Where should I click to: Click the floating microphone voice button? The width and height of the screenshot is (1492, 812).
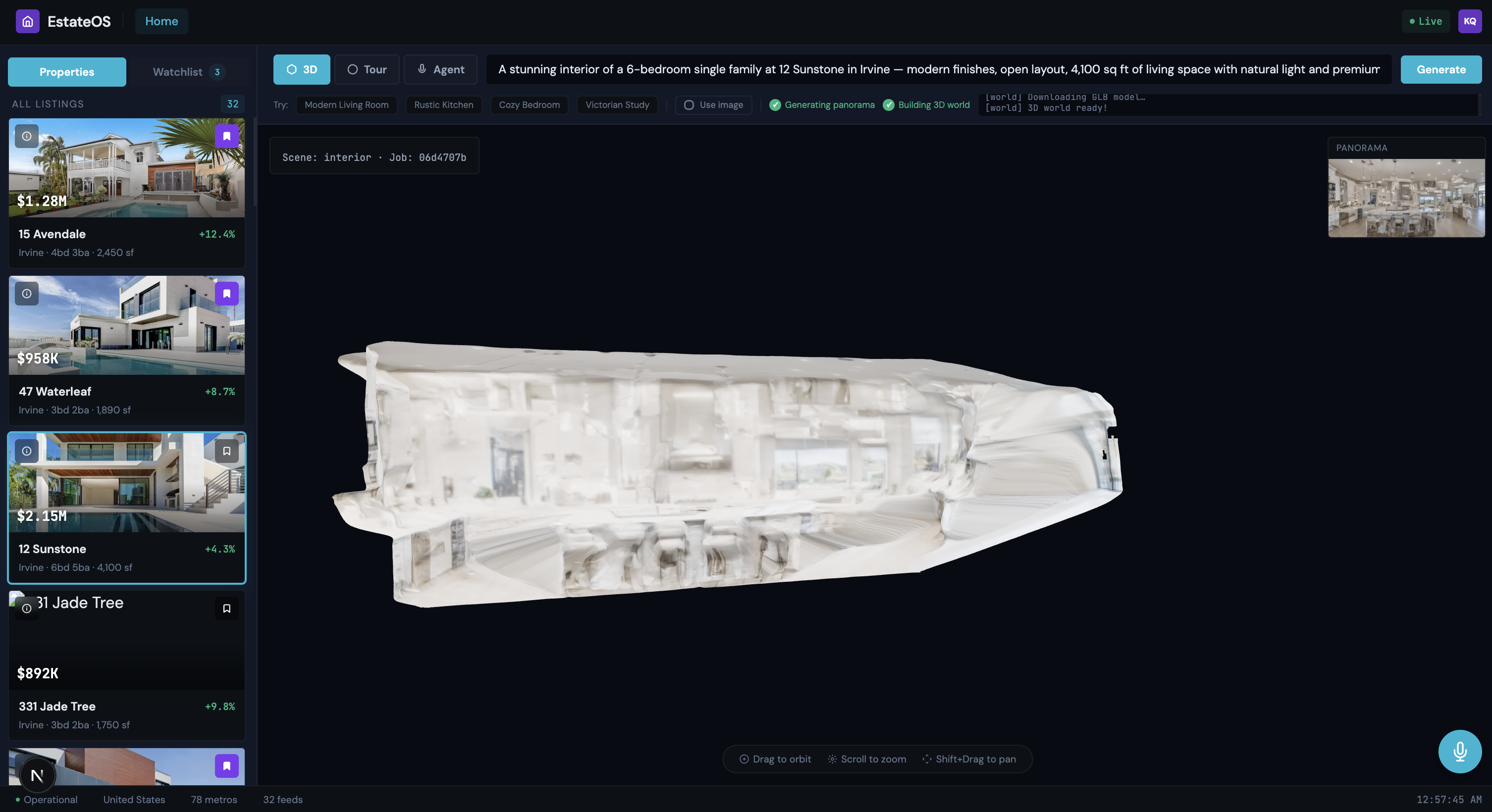pyautogui.click(x=1460, y=751)
